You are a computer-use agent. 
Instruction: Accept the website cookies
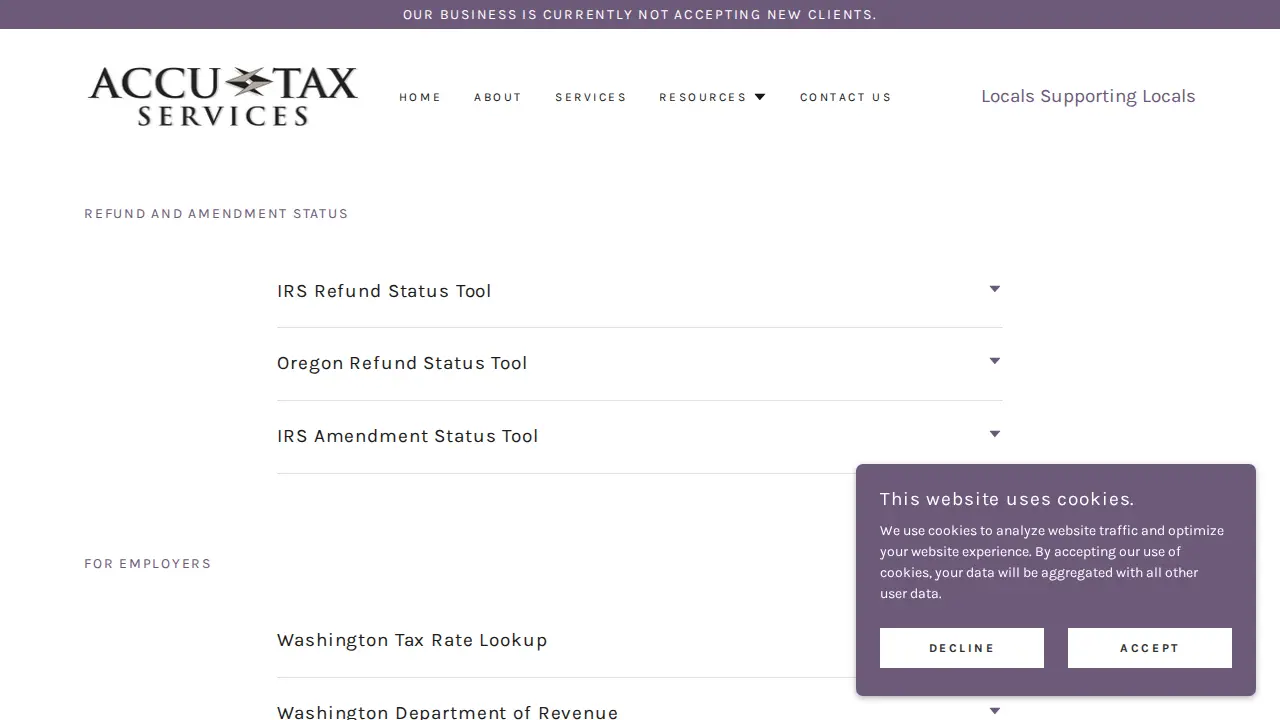click(x=1150, y=648)
